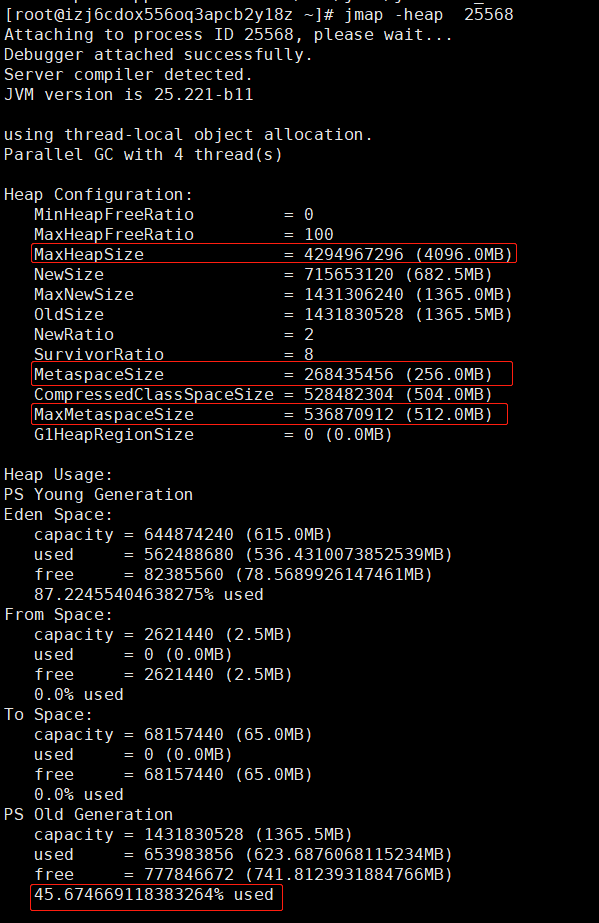Click the PS Old Generation heading
This screenshot has height=923, width=599.
click(88, 815)
